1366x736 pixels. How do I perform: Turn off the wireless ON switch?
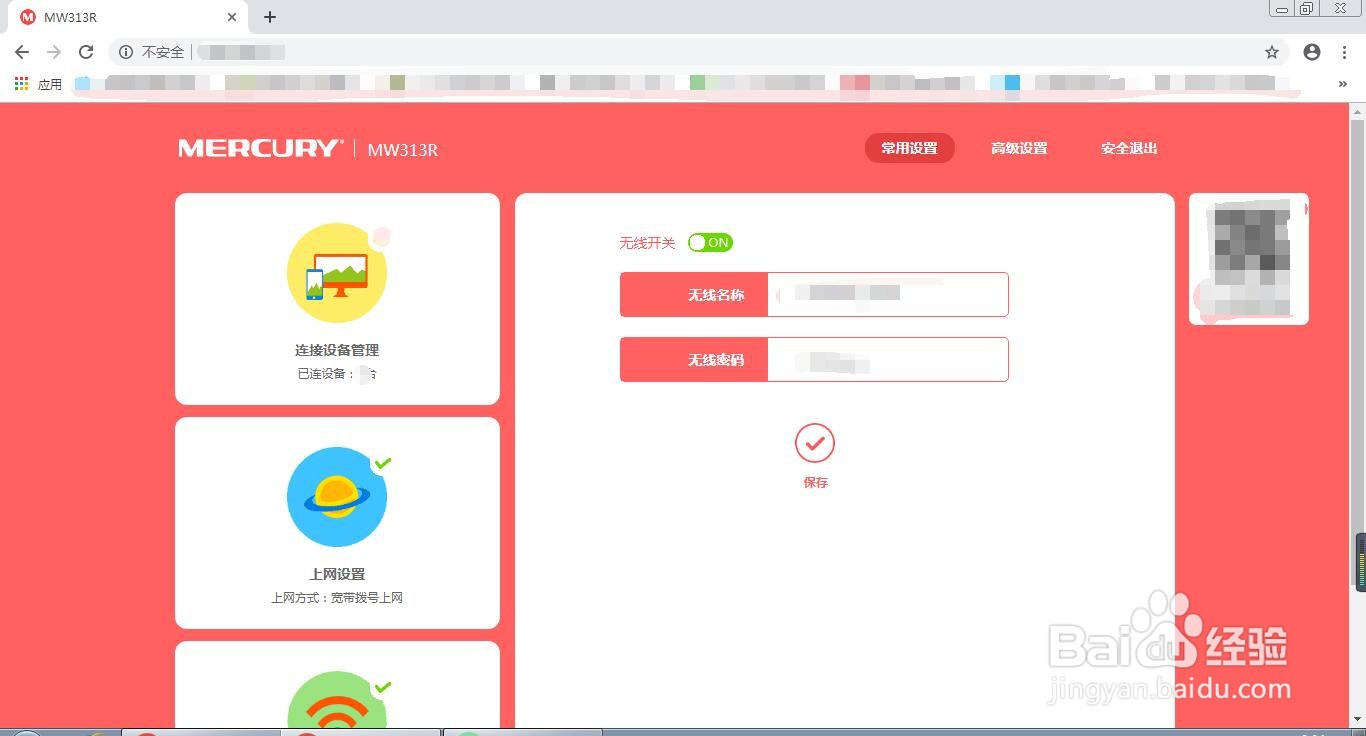coord(710,243)
